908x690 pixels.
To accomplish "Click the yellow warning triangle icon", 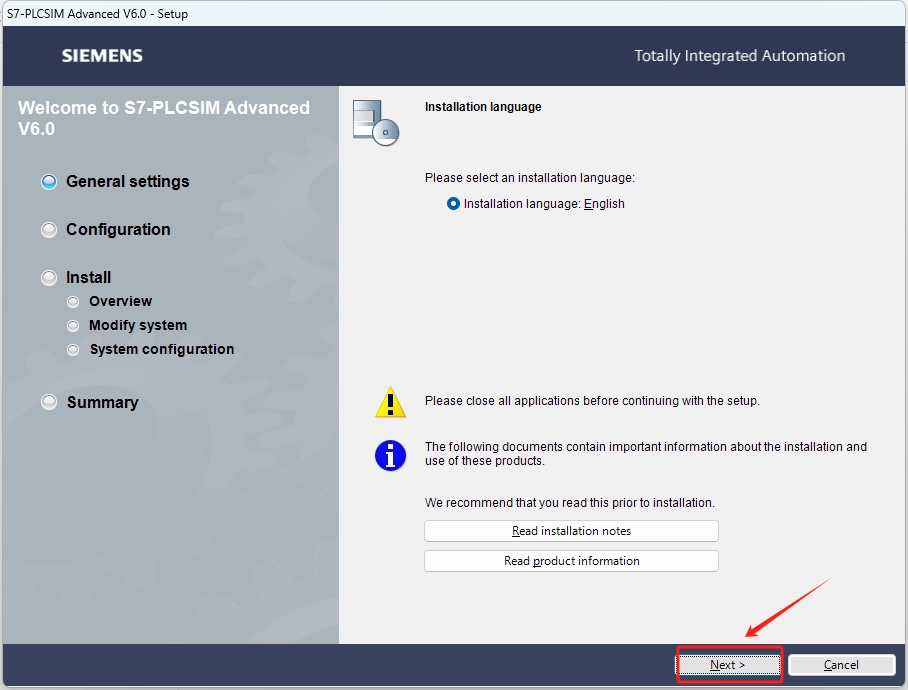I will point(390,402).
